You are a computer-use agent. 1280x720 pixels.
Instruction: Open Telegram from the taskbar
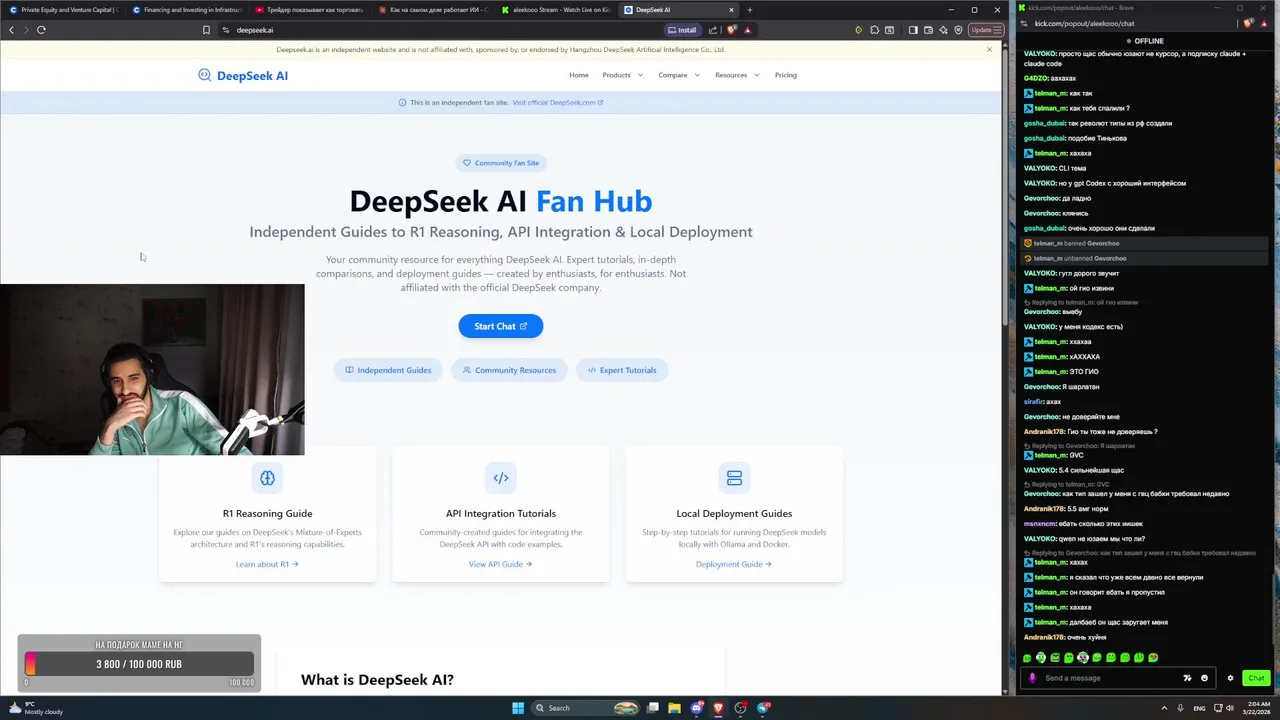[763, 708]
